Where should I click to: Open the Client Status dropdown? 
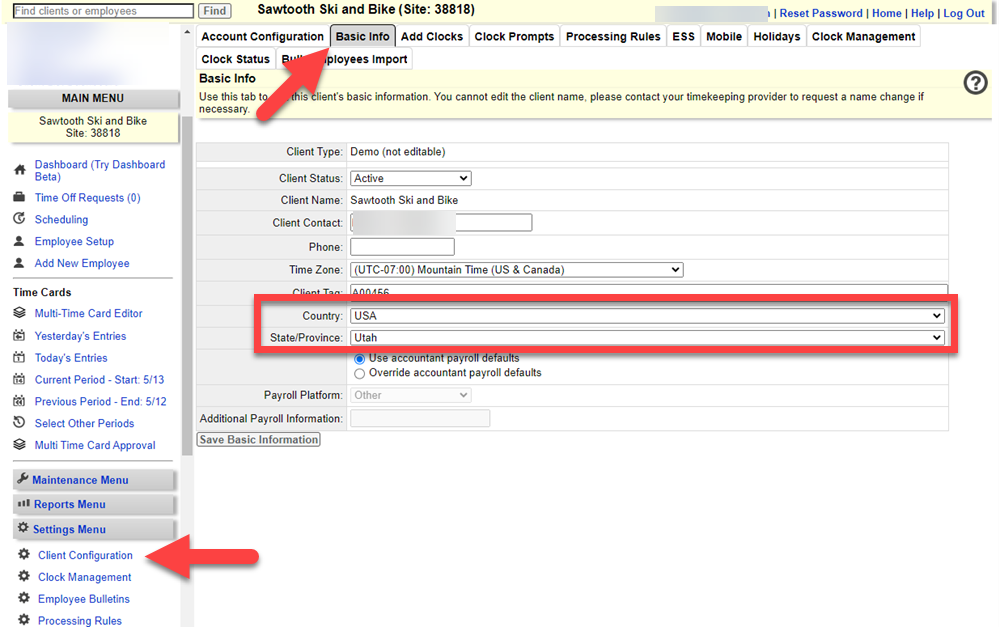(x=410, y=178)
